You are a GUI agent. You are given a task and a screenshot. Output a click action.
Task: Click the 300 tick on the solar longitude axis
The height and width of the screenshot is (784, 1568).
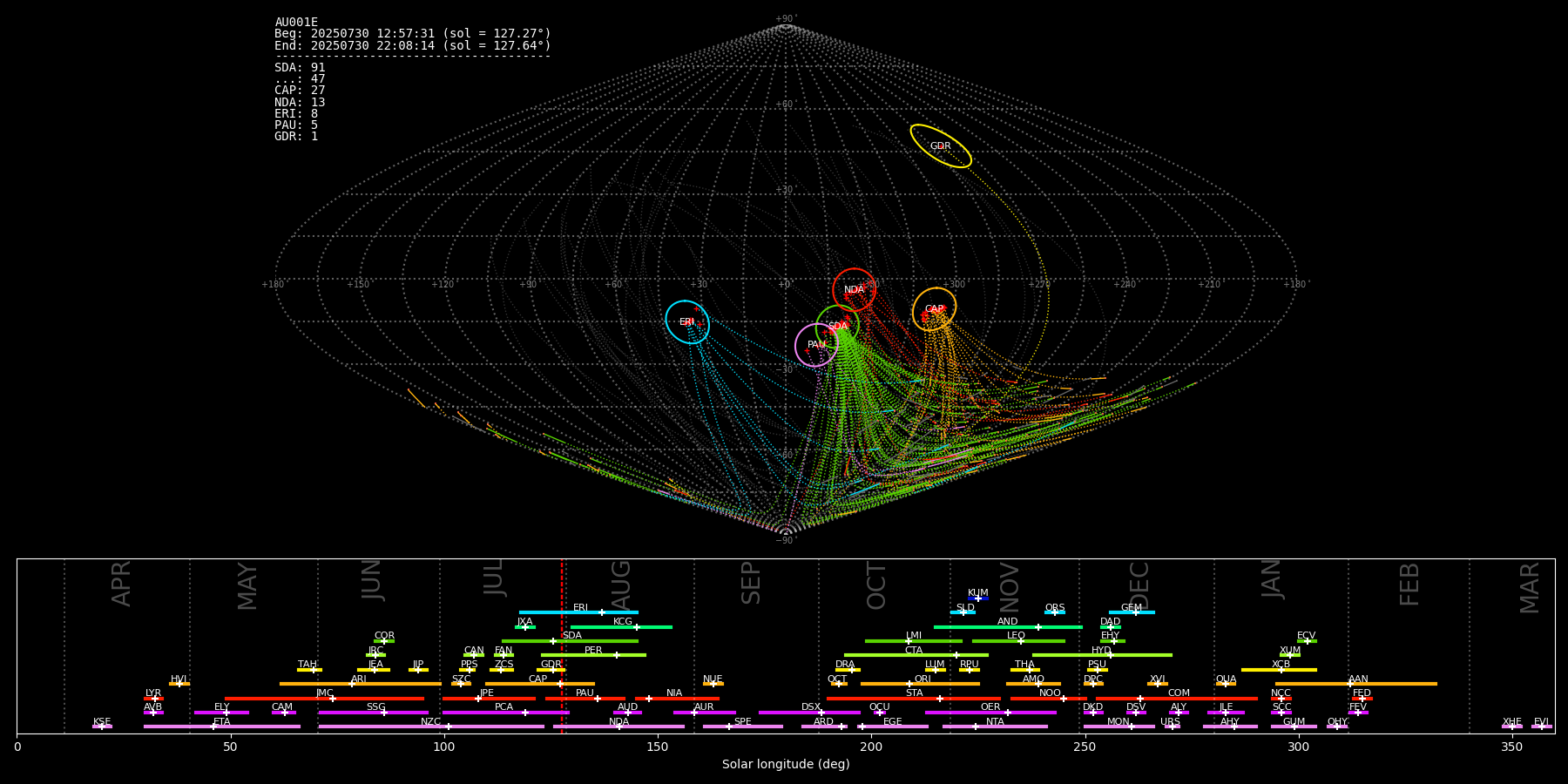pyautogui.click(x=1298, y=747)
